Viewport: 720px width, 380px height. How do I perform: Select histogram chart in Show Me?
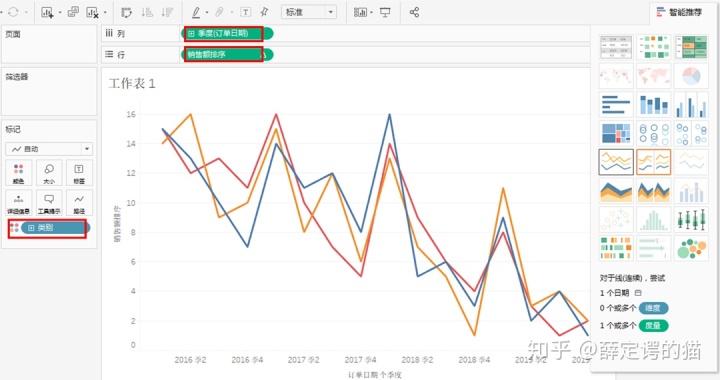(x=653, y=219)
